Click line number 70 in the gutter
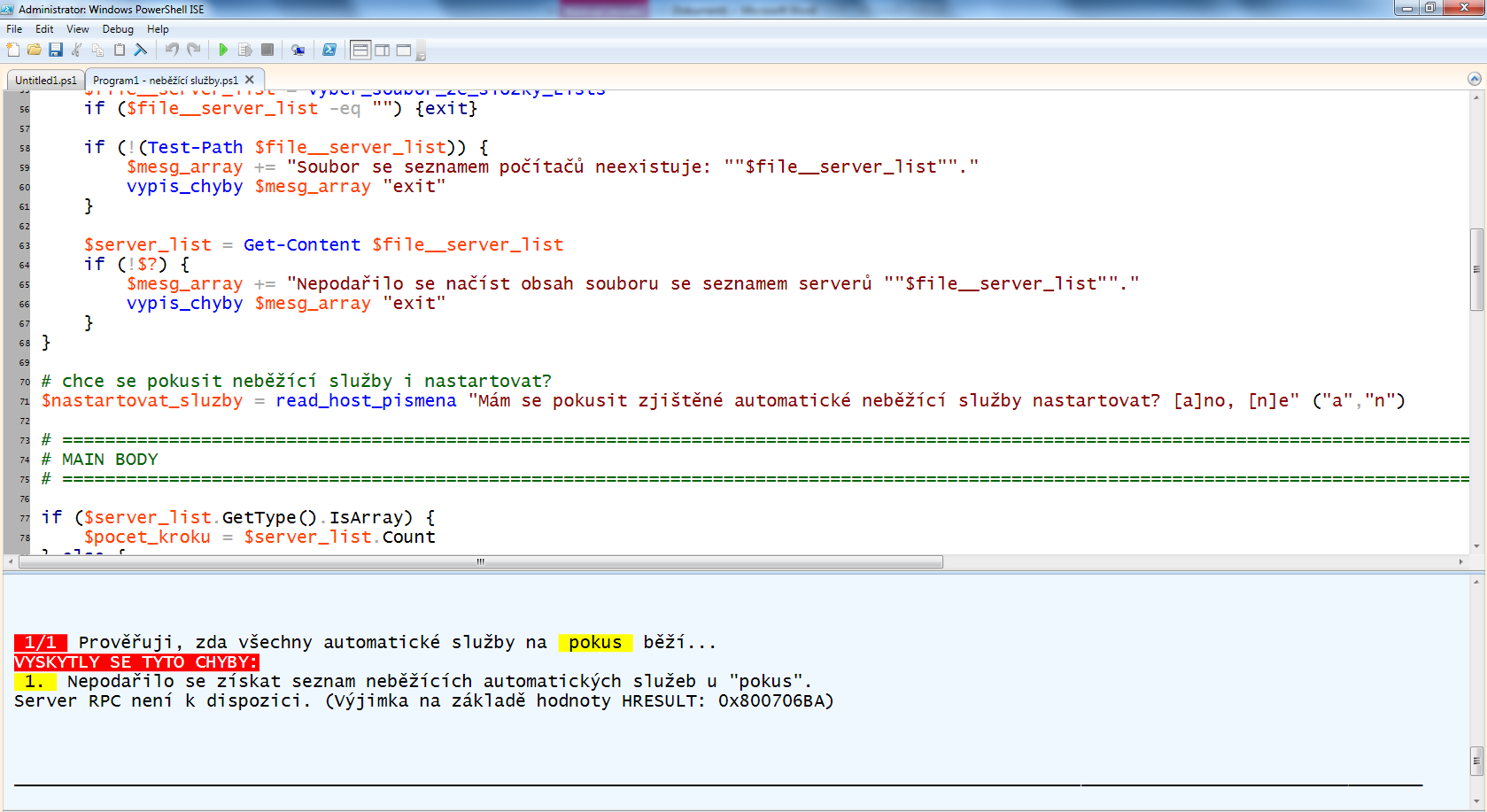 click(x=25, y=382)
